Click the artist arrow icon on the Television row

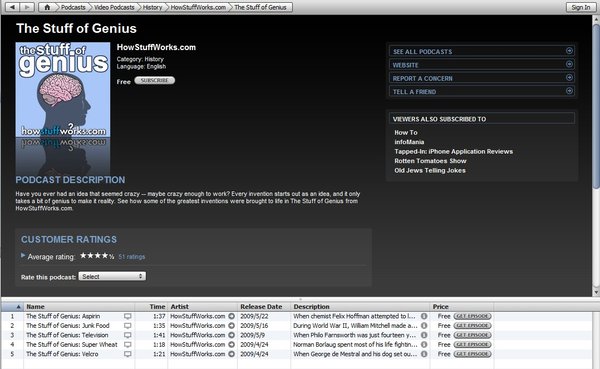click(x=232, y=335)
